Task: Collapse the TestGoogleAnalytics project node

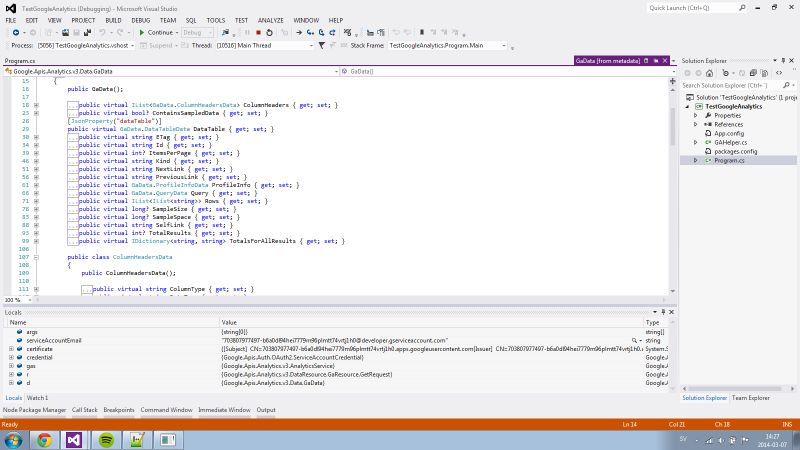Action: pos(687,107)
